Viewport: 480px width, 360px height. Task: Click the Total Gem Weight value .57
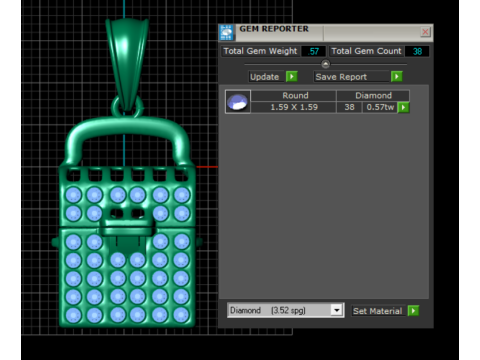pos(313,51)
